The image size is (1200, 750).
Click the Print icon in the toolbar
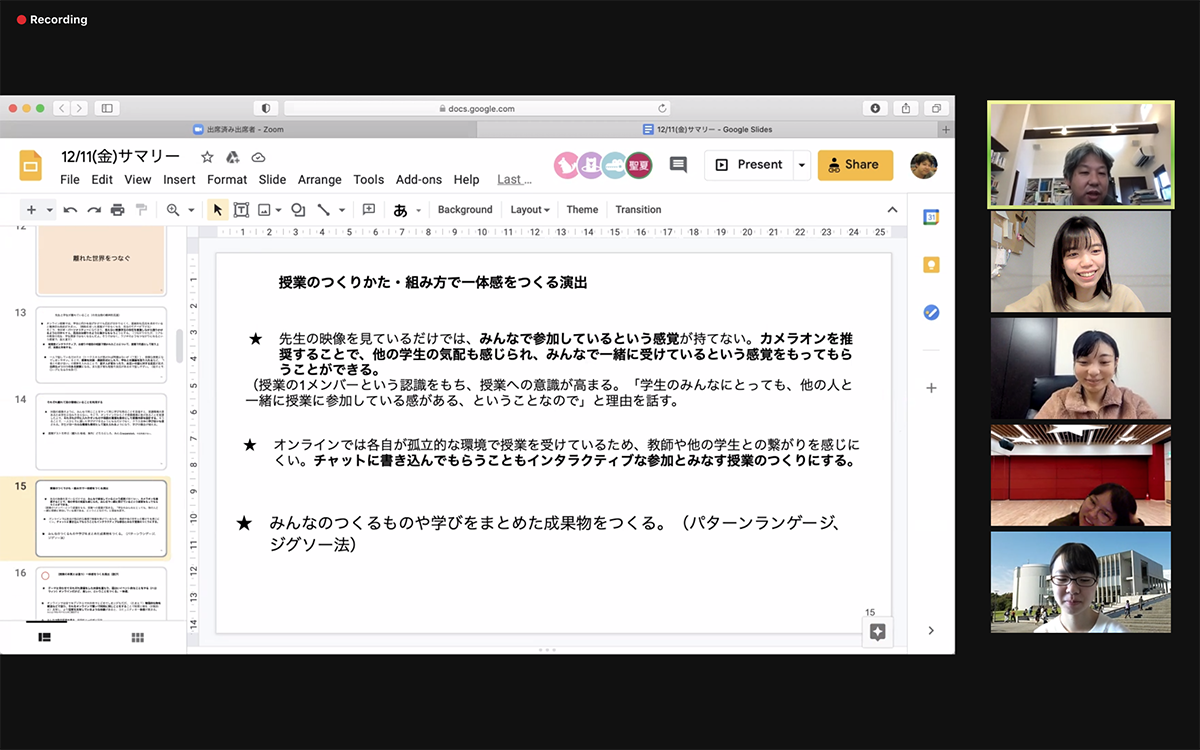117,210
